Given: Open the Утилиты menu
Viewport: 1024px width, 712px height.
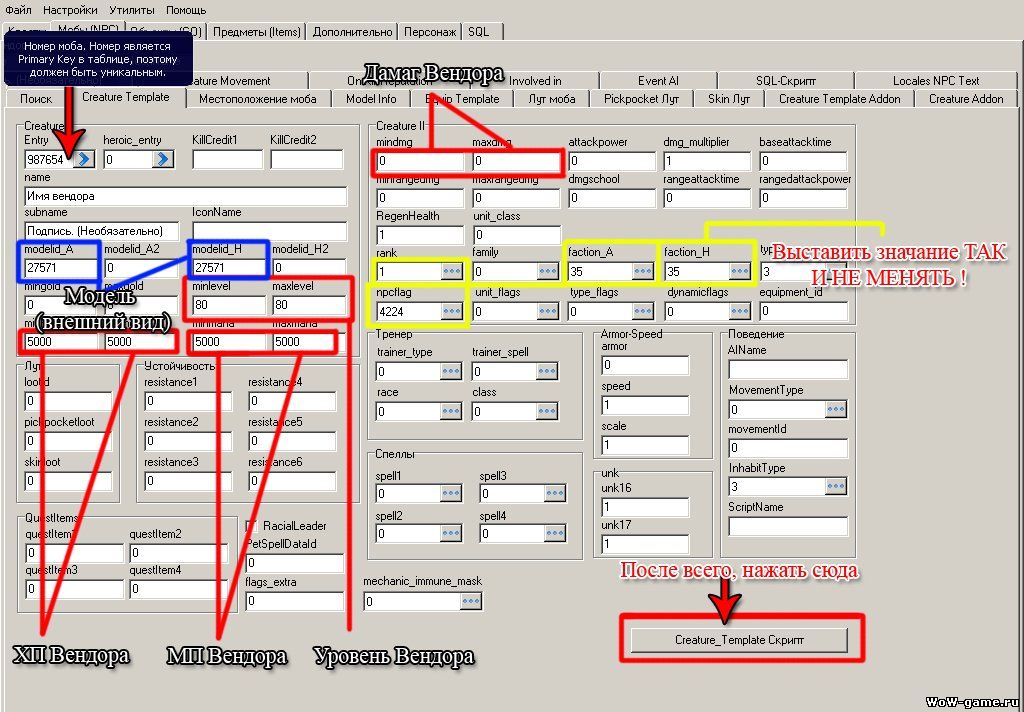Looking at the screenshot, I should (x=132, y=10).
